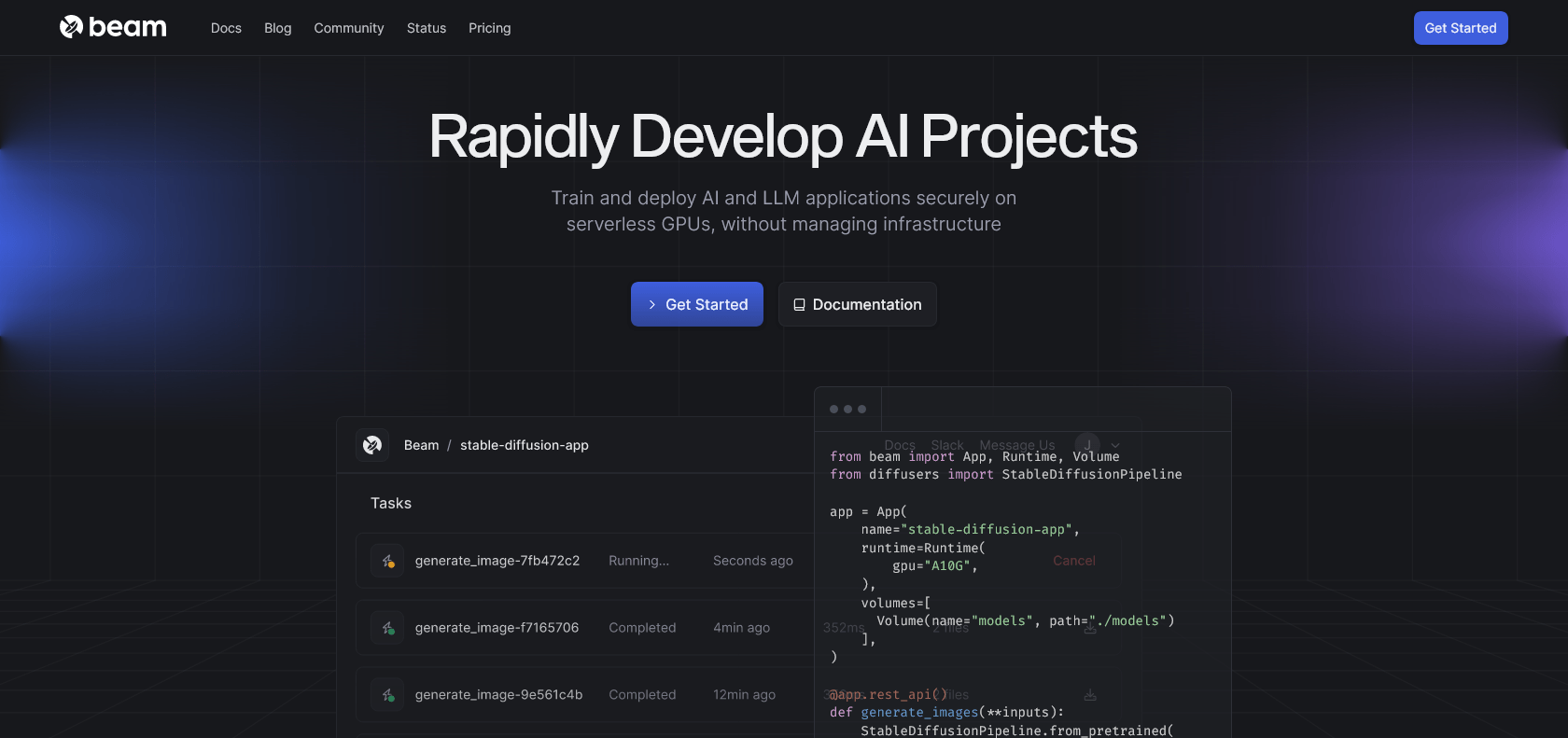Click the status icon for generate_image-9e561c4b

387,695
